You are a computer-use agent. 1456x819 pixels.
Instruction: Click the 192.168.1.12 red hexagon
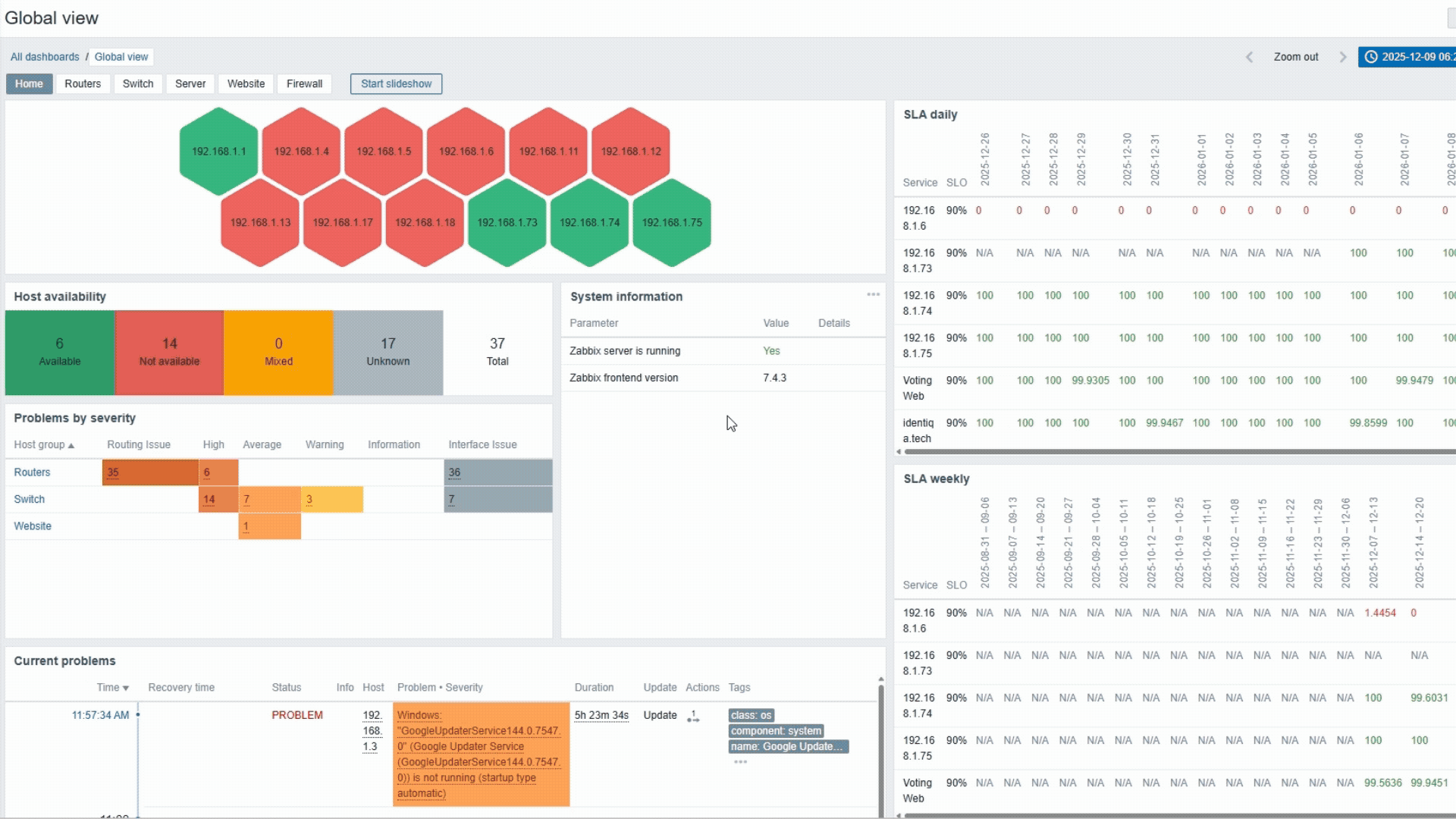coord(631,152)
